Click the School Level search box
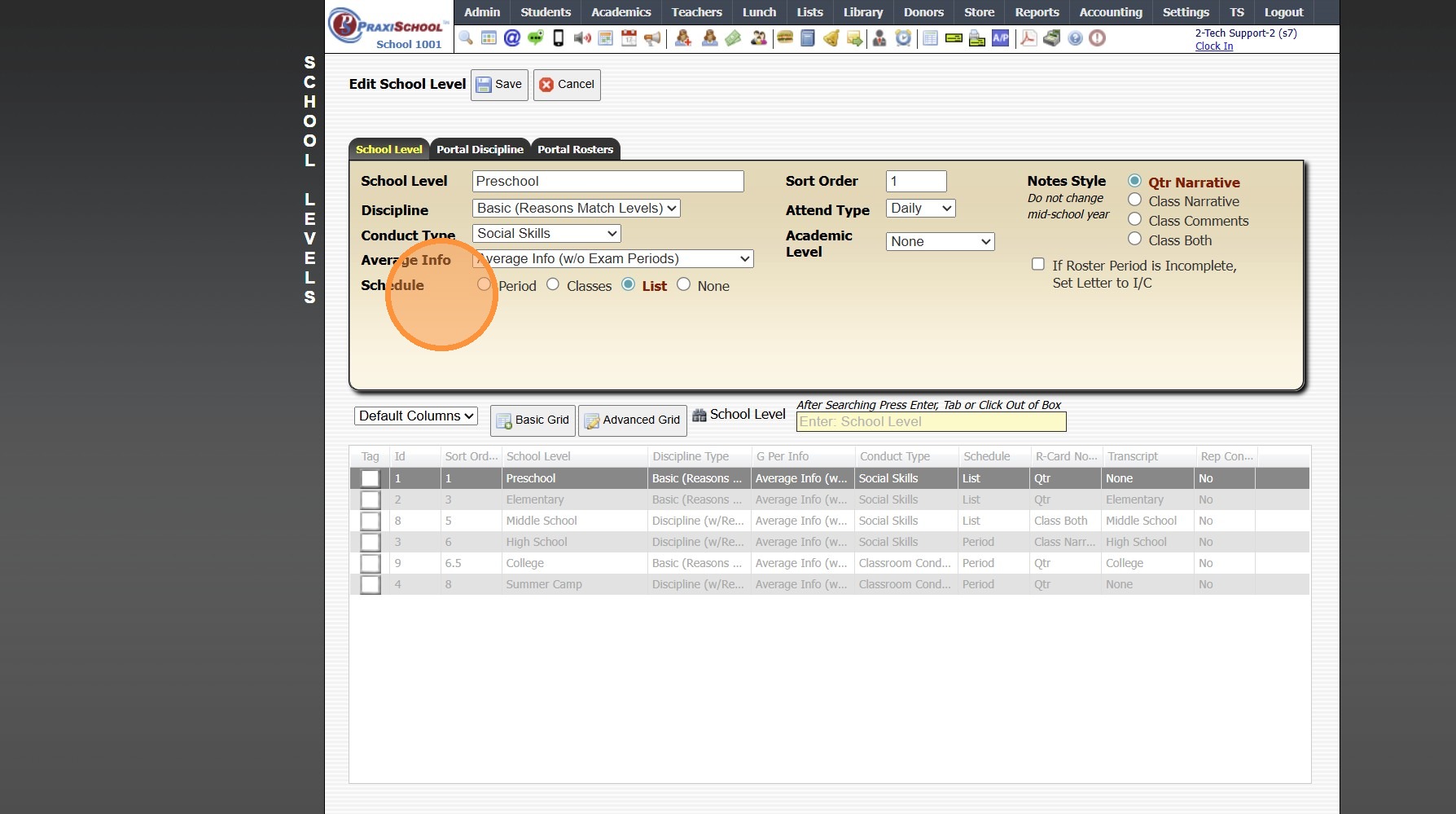1456x814 pixels. pos(931,422)
